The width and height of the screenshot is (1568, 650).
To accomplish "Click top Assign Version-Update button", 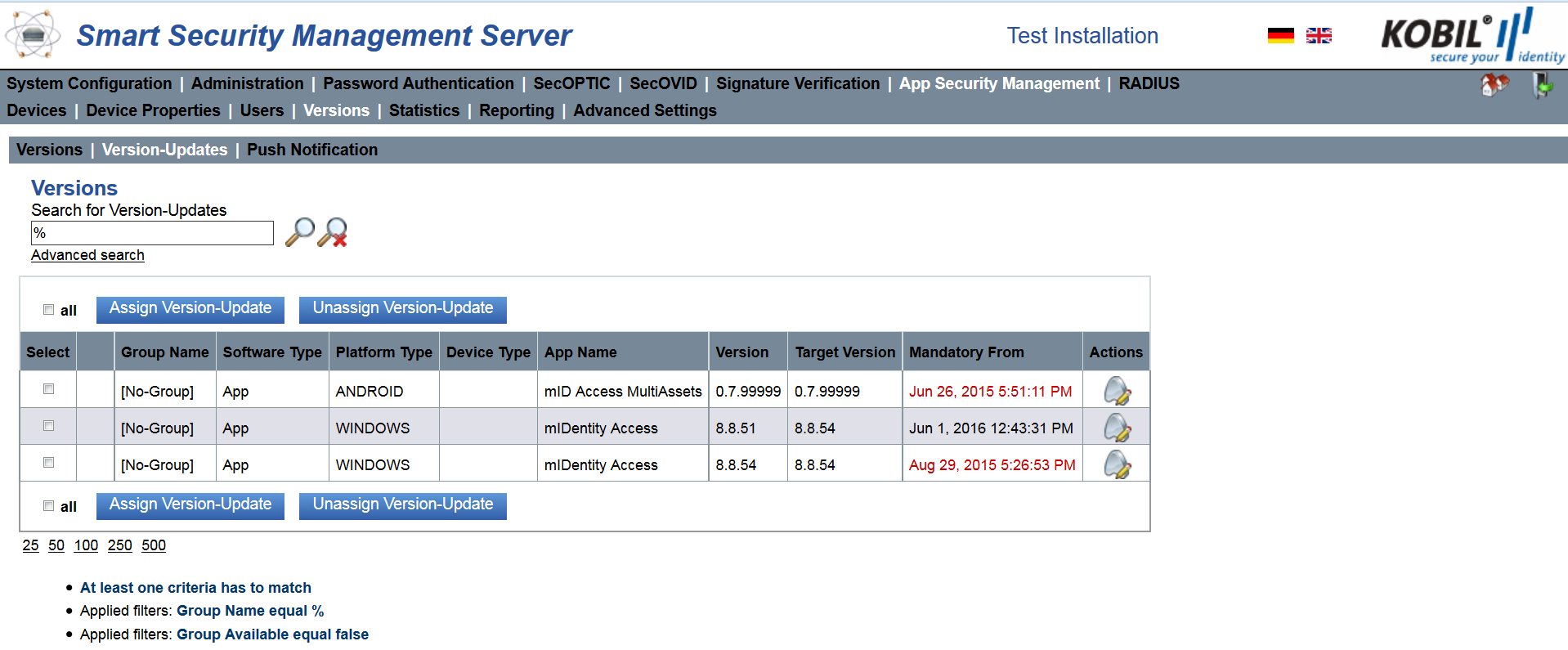I will click(x=190, y=309).
